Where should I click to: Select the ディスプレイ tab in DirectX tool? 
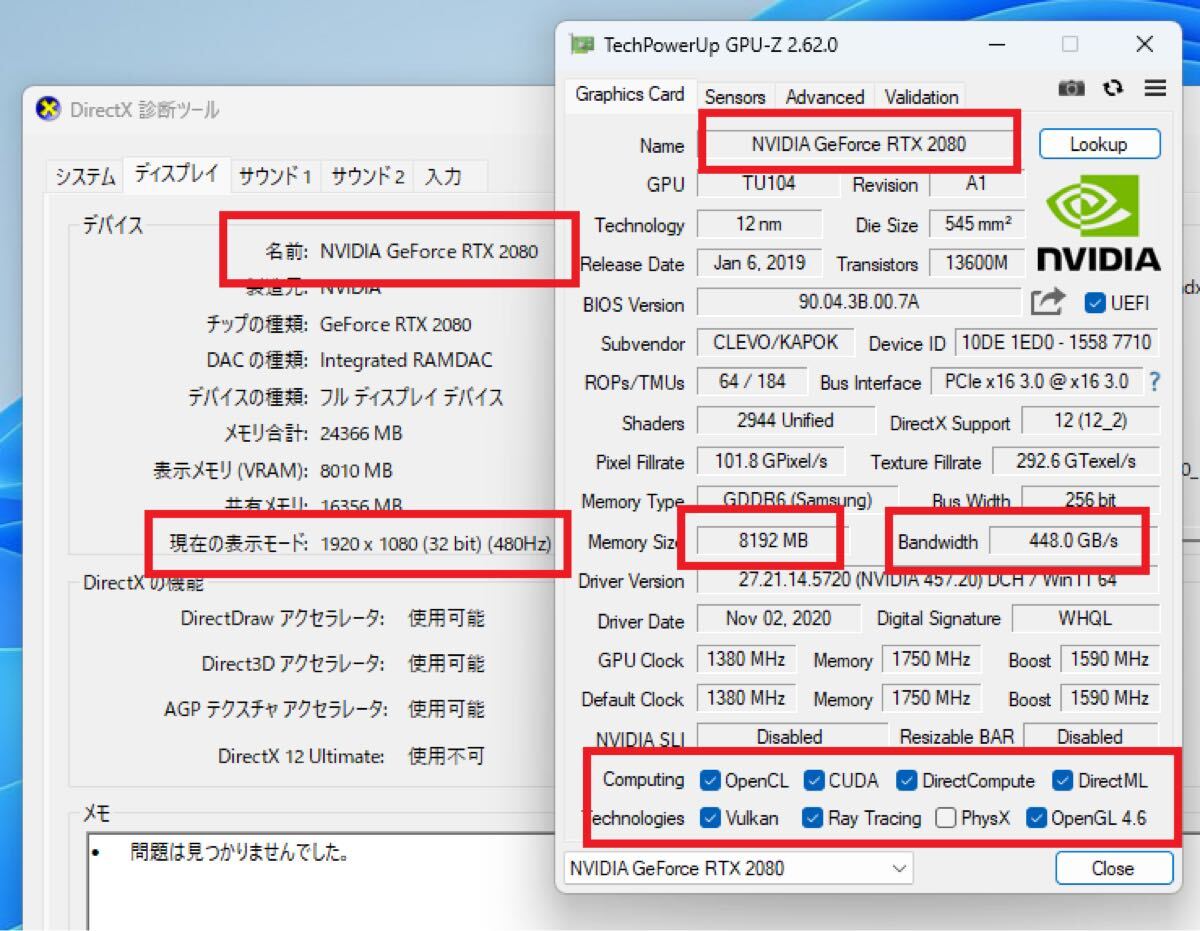[x=177, y=174]
